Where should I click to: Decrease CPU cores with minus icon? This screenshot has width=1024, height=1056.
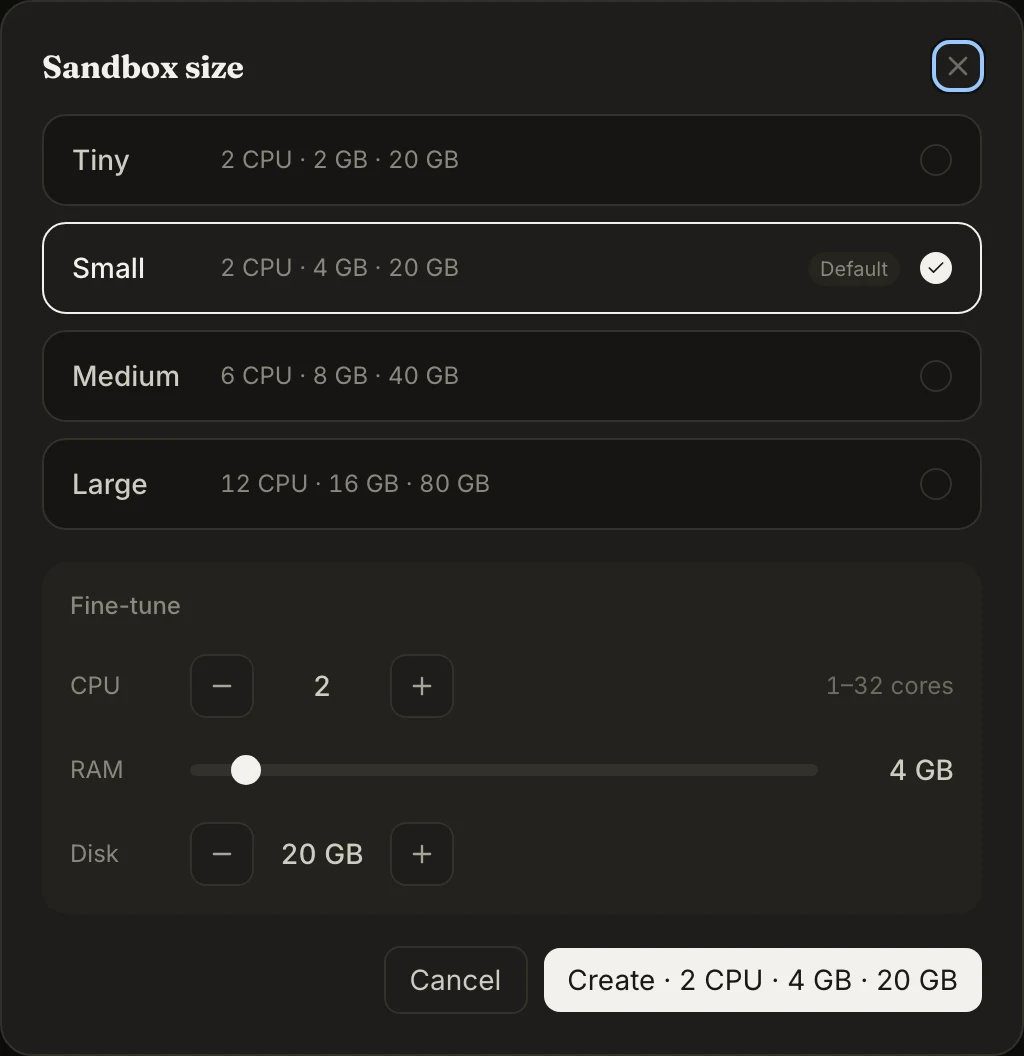[222, 686]
